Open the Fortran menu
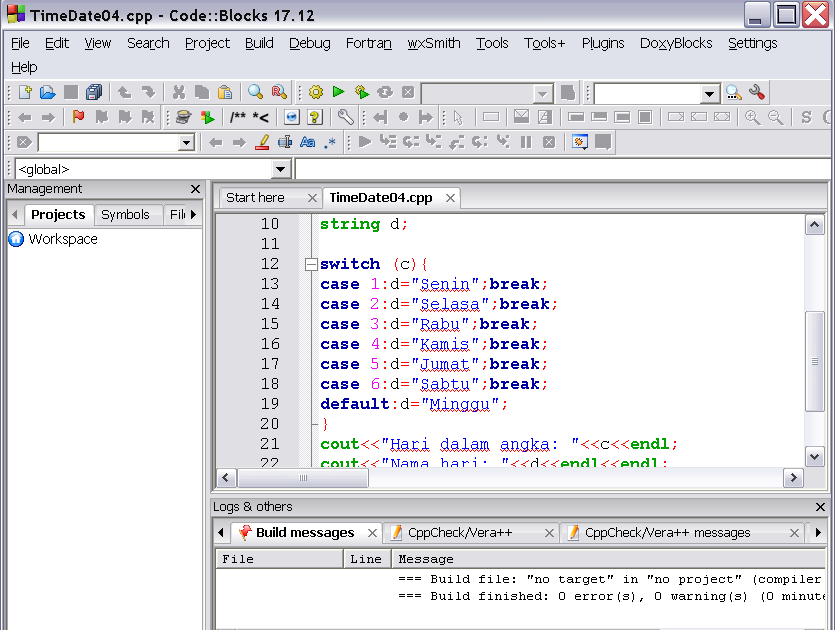This screenshot has height=630, width=835. click(x=369, y=43)
